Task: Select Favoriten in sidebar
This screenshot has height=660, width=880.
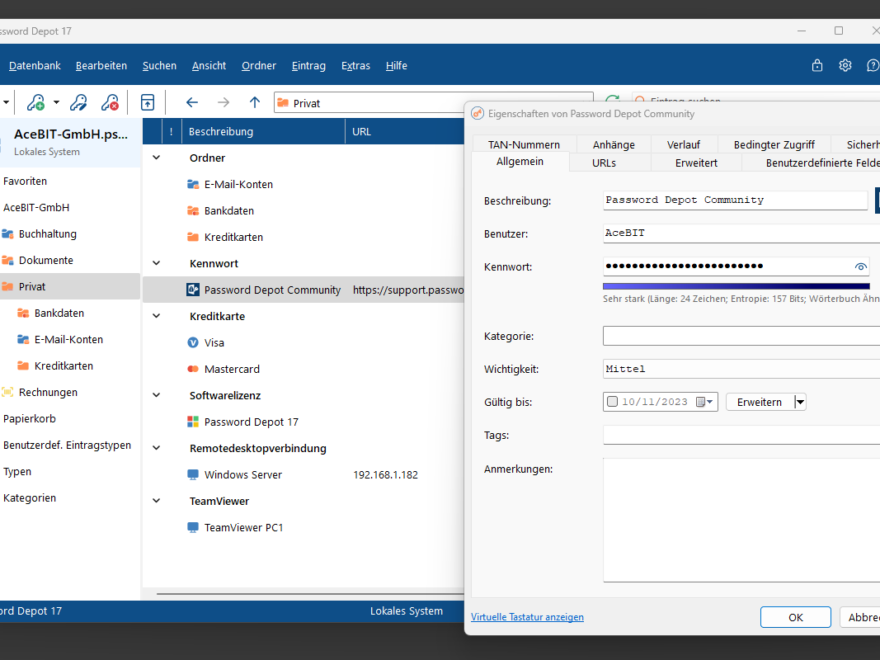Action: click(x=25, y=181)
